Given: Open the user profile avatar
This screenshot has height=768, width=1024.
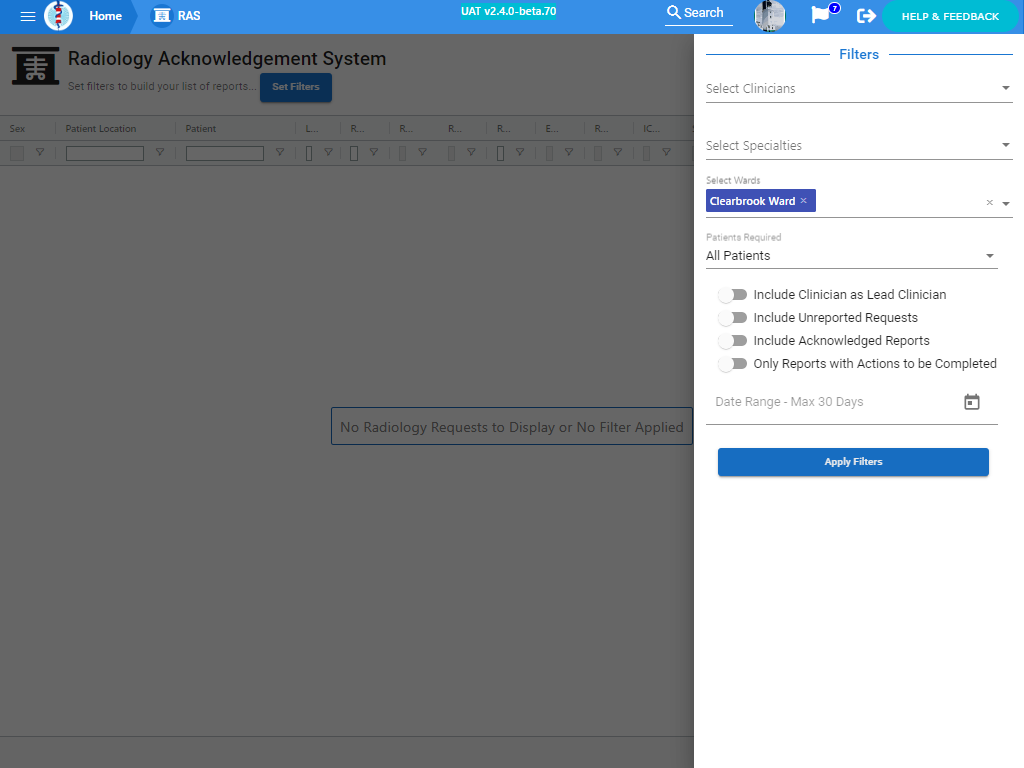Looking at the screenshot, I should [769, 16].
